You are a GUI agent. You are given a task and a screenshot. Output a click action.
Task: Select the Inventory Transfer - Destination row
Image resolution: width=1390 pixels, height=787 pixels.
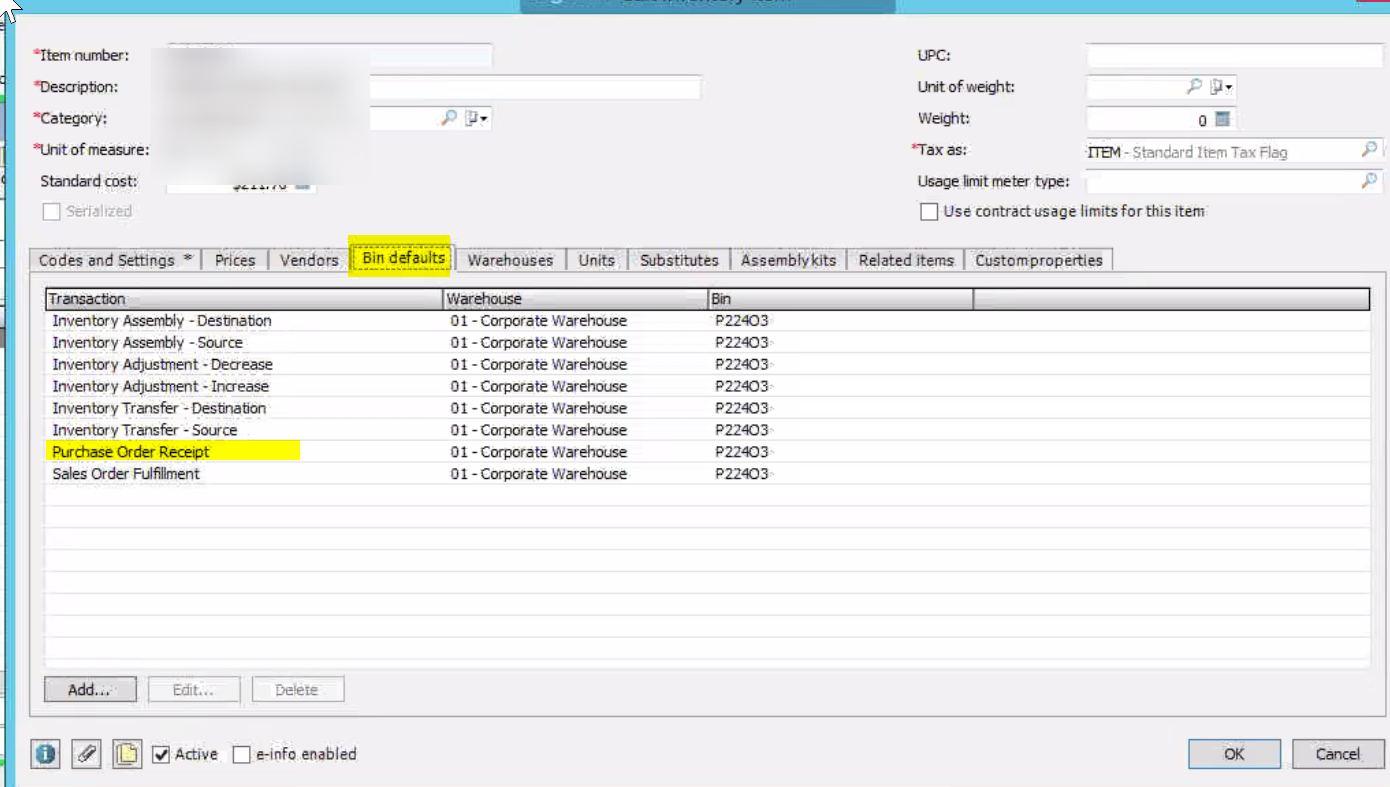coord(707,408)
